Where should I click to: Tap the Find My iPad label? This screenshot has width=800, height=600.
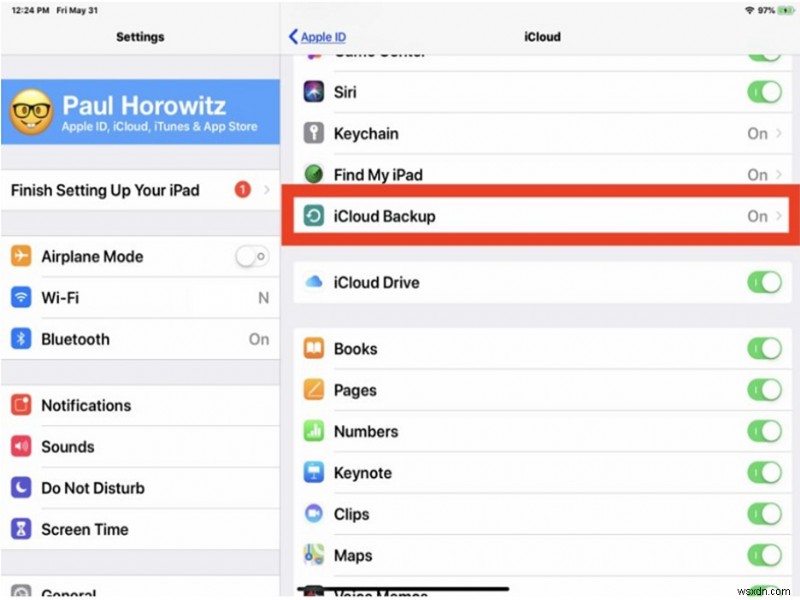(x=378, y=174)
